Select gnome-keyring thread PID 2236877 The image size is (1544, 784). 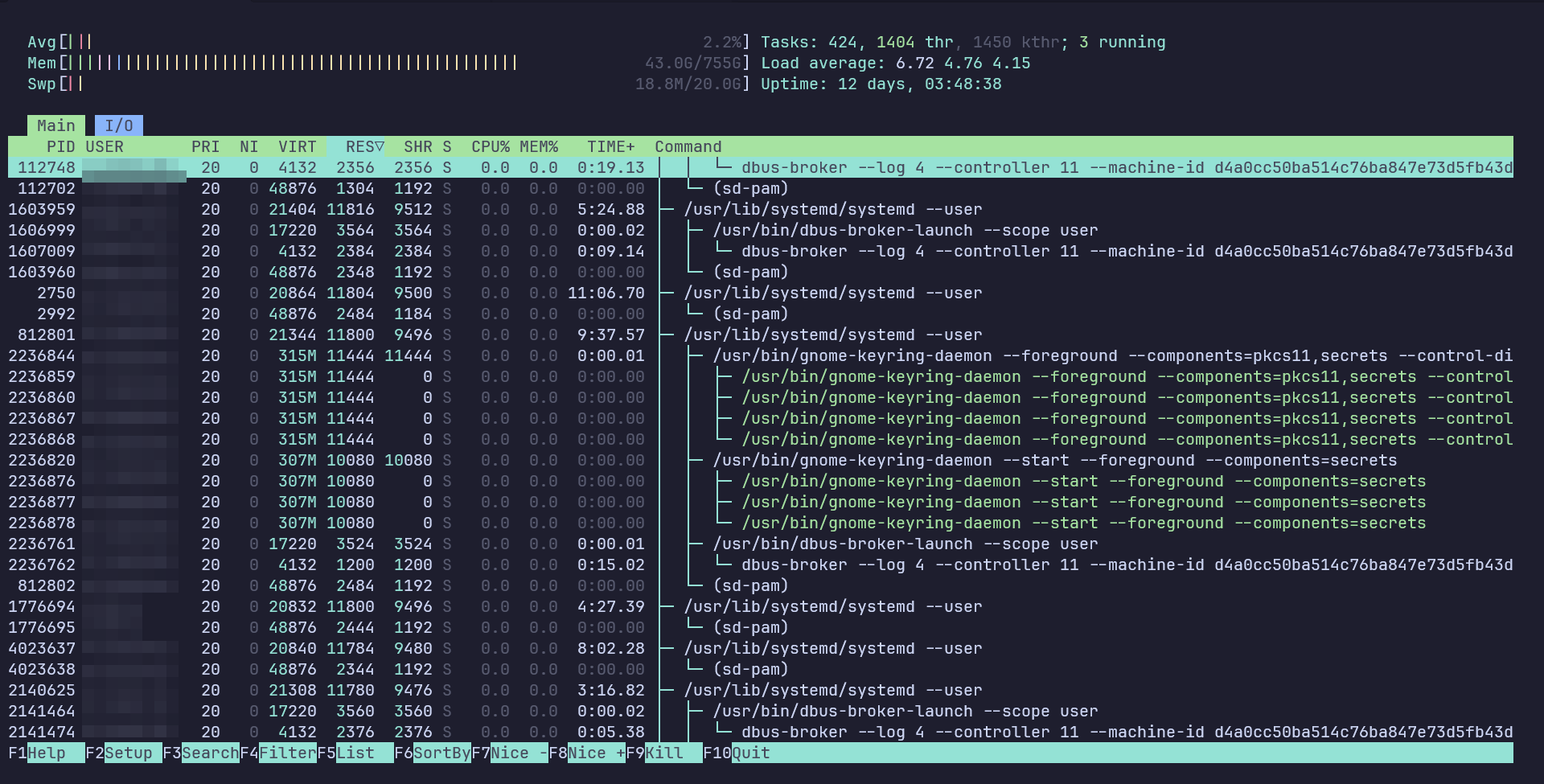coord(761,502)
